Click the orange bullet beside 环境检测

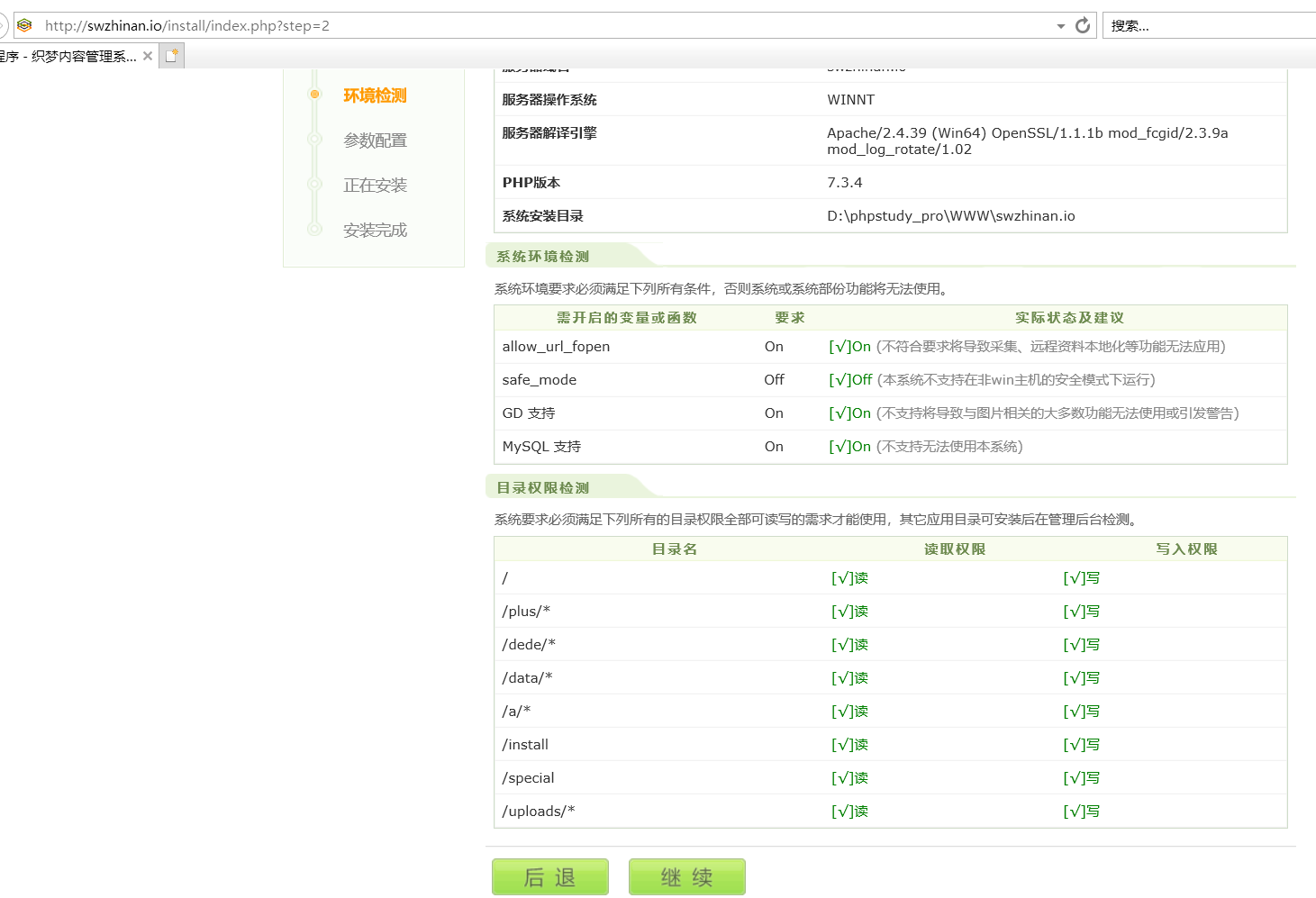point(314,94)
